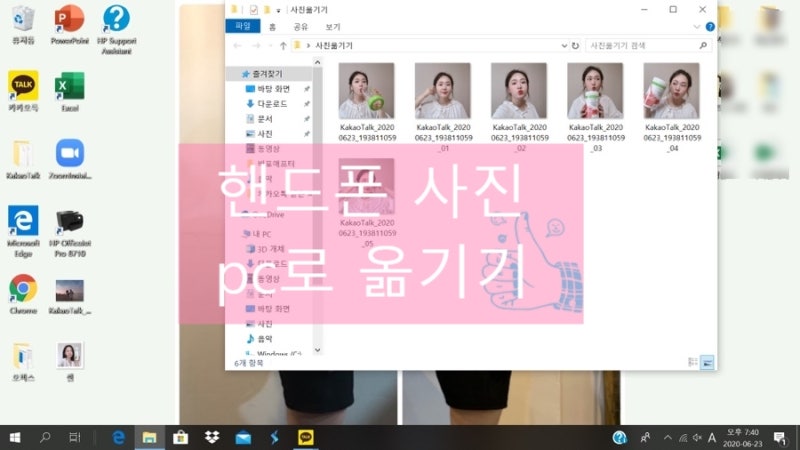The image size is (800, 450).
Task: Click the Windows Start button
Action: coord(15,437)
